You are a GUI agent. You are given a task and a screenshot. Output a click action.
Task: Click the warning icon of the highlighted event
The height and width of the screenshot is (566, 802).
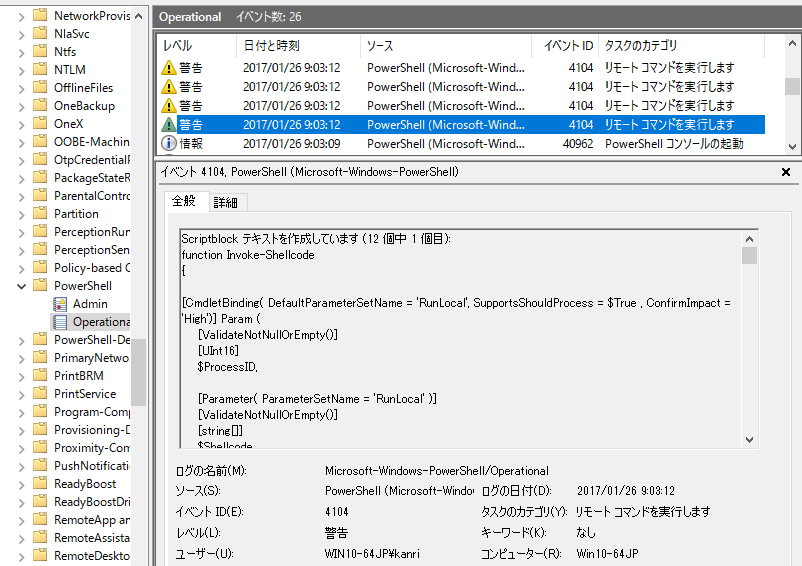coord(169,125)
